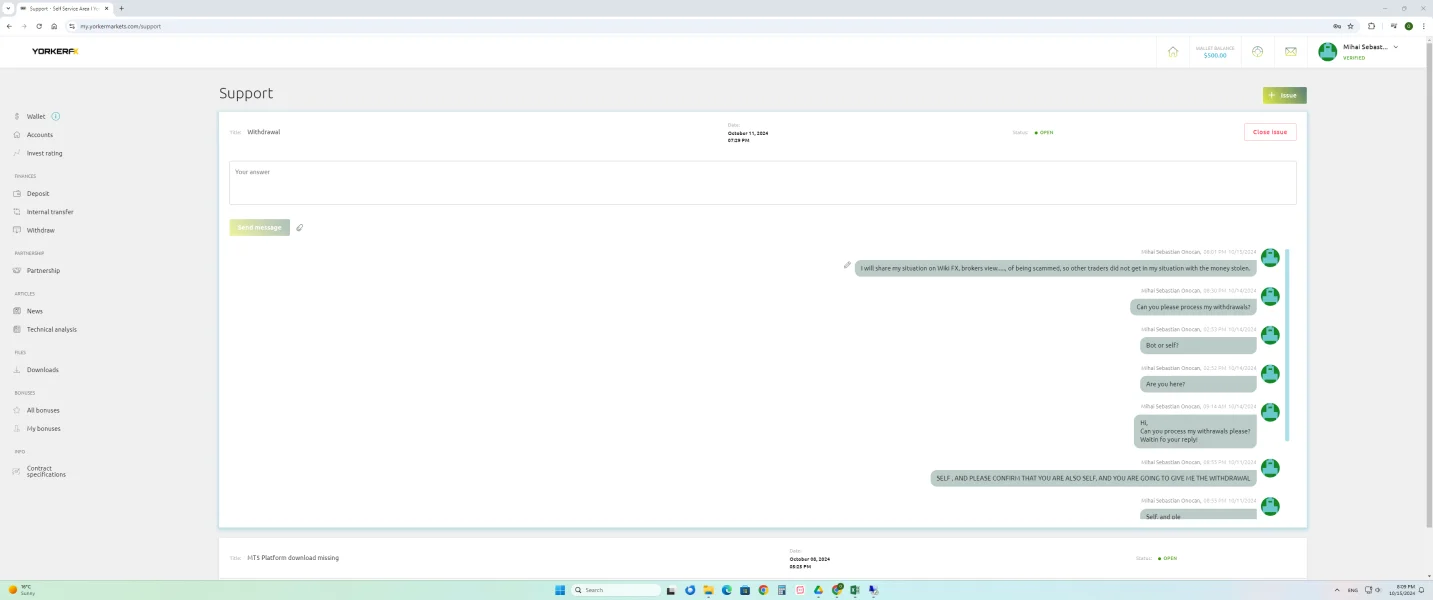Create a new ticket with + Issue button
Image resolution: width=1433 pixels, height=600 pixels.
tap(1284, 95)
